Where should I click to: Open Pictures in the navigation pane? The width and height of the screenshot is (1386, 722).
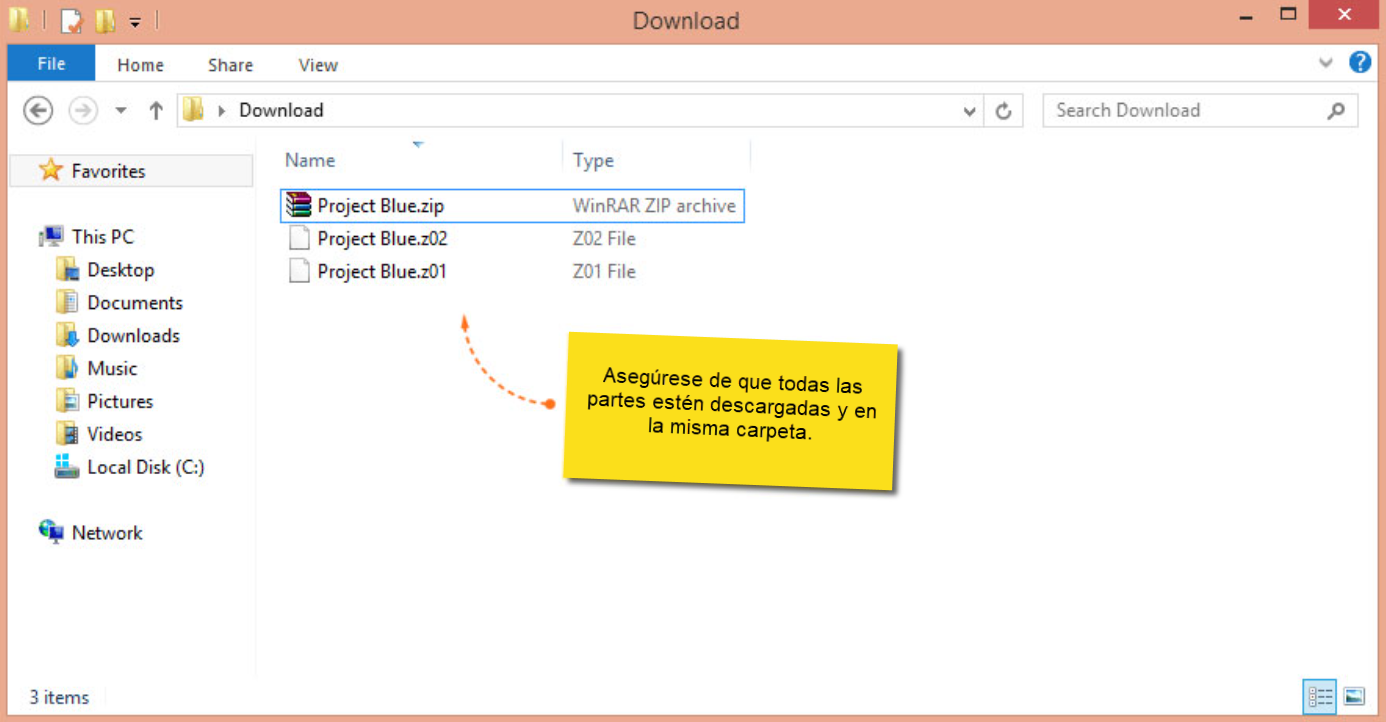coord(120,401)
